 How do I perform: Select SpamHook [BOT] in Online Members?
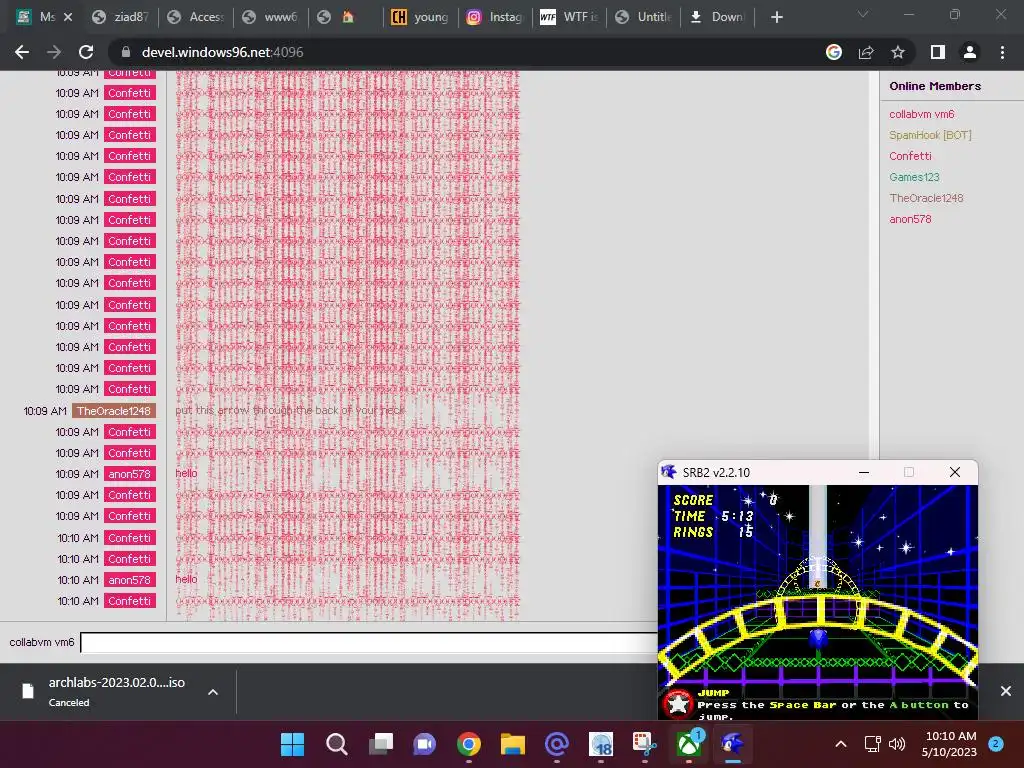click(x=930, y=135)
